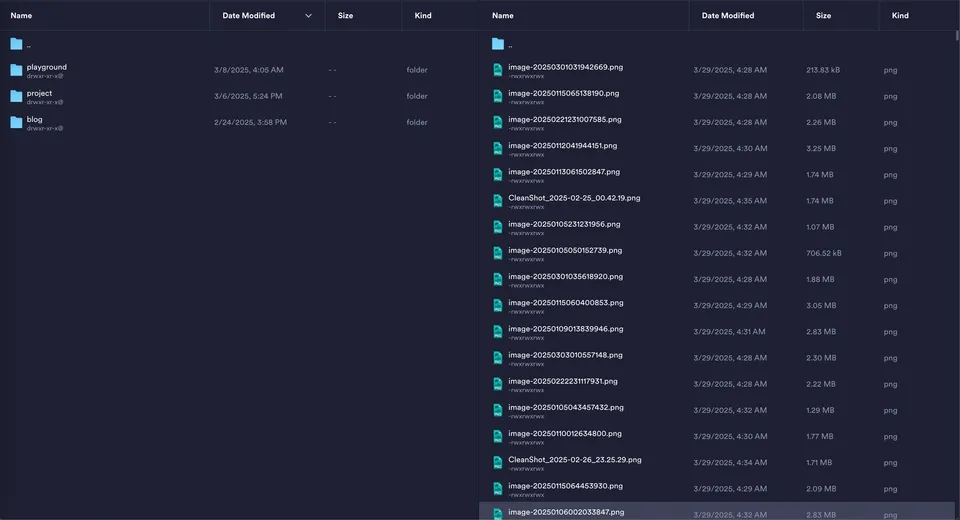960x520 pixels.
Task: Click PNG icon of image-20250301031942669.png
Action: 498,70
